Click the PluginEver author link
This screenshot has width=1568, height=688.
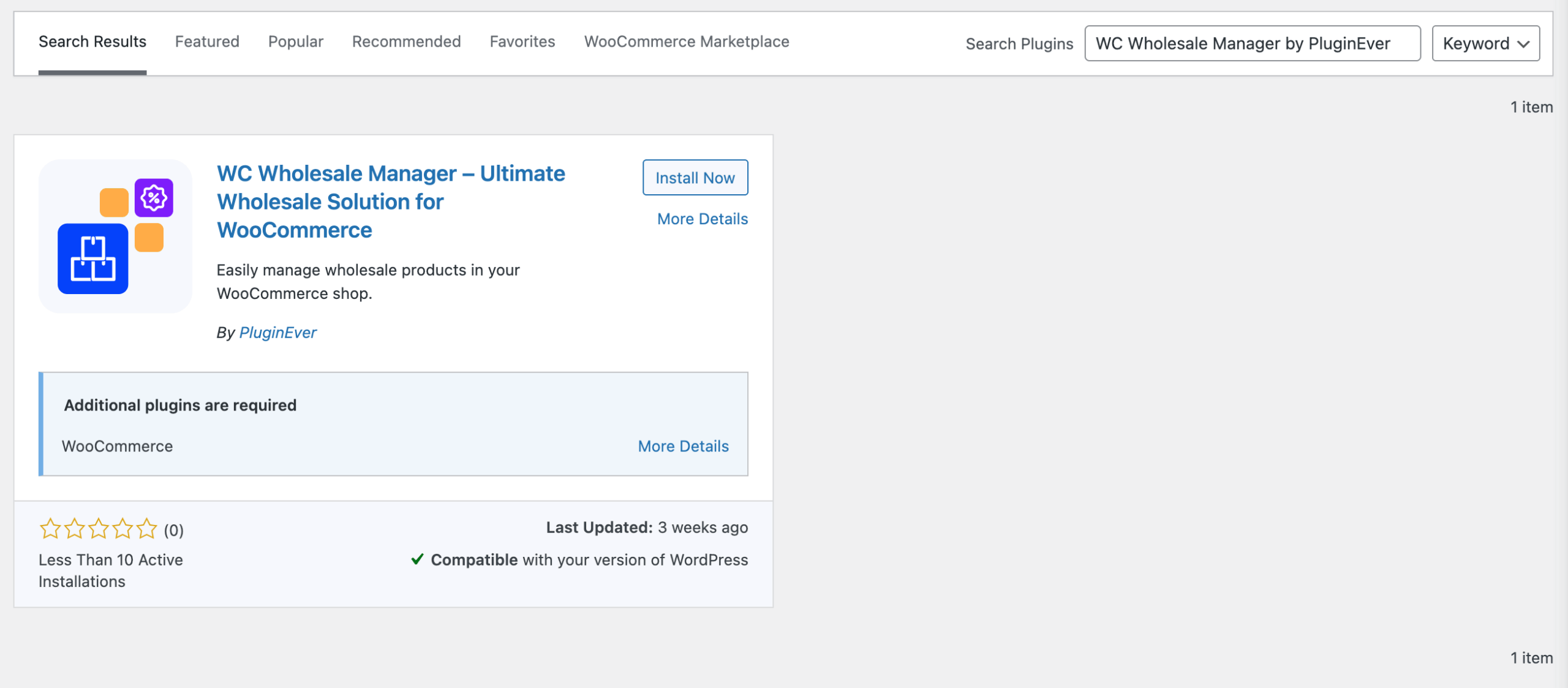[x=277, y=332]
